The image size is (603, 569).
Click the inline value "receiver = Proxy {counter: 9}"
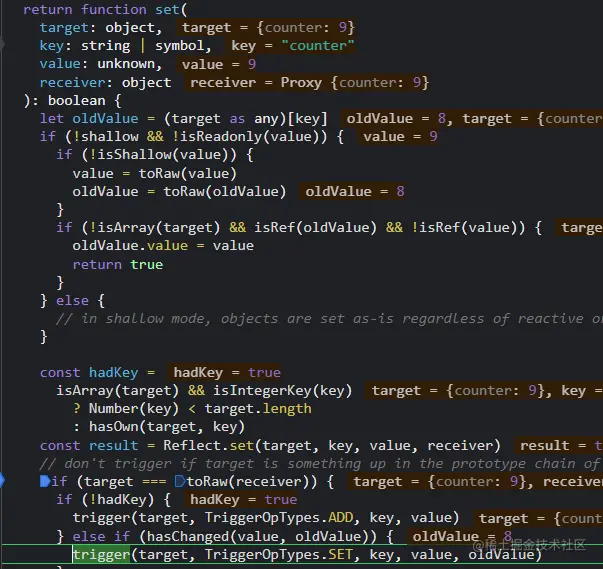[309, 82]
